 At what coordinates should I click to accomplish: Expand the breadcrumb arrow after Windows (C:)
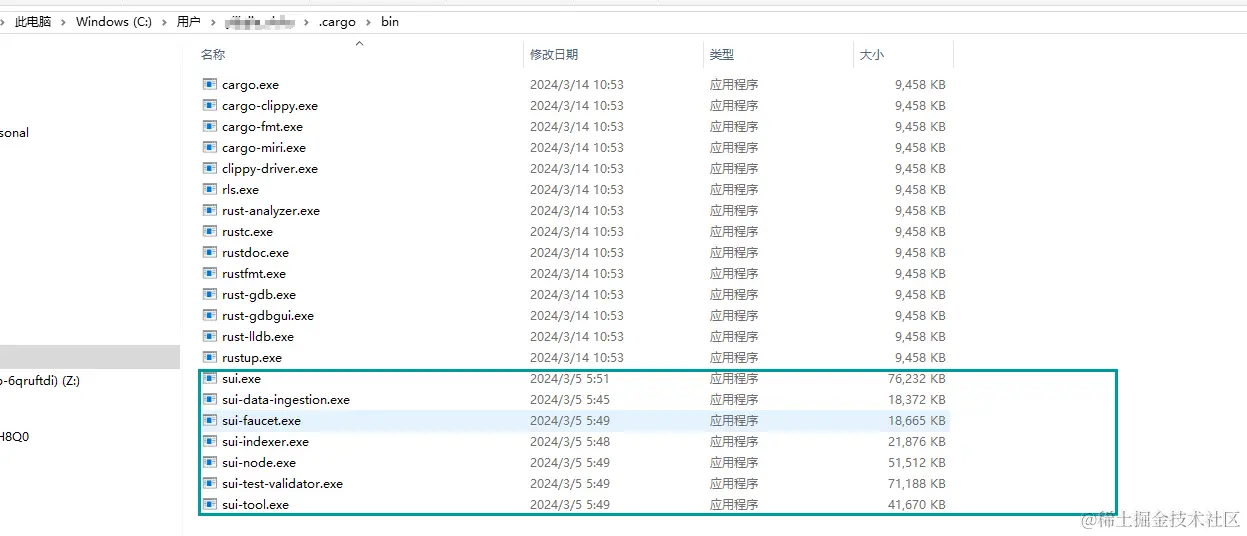tap(164, 21)
